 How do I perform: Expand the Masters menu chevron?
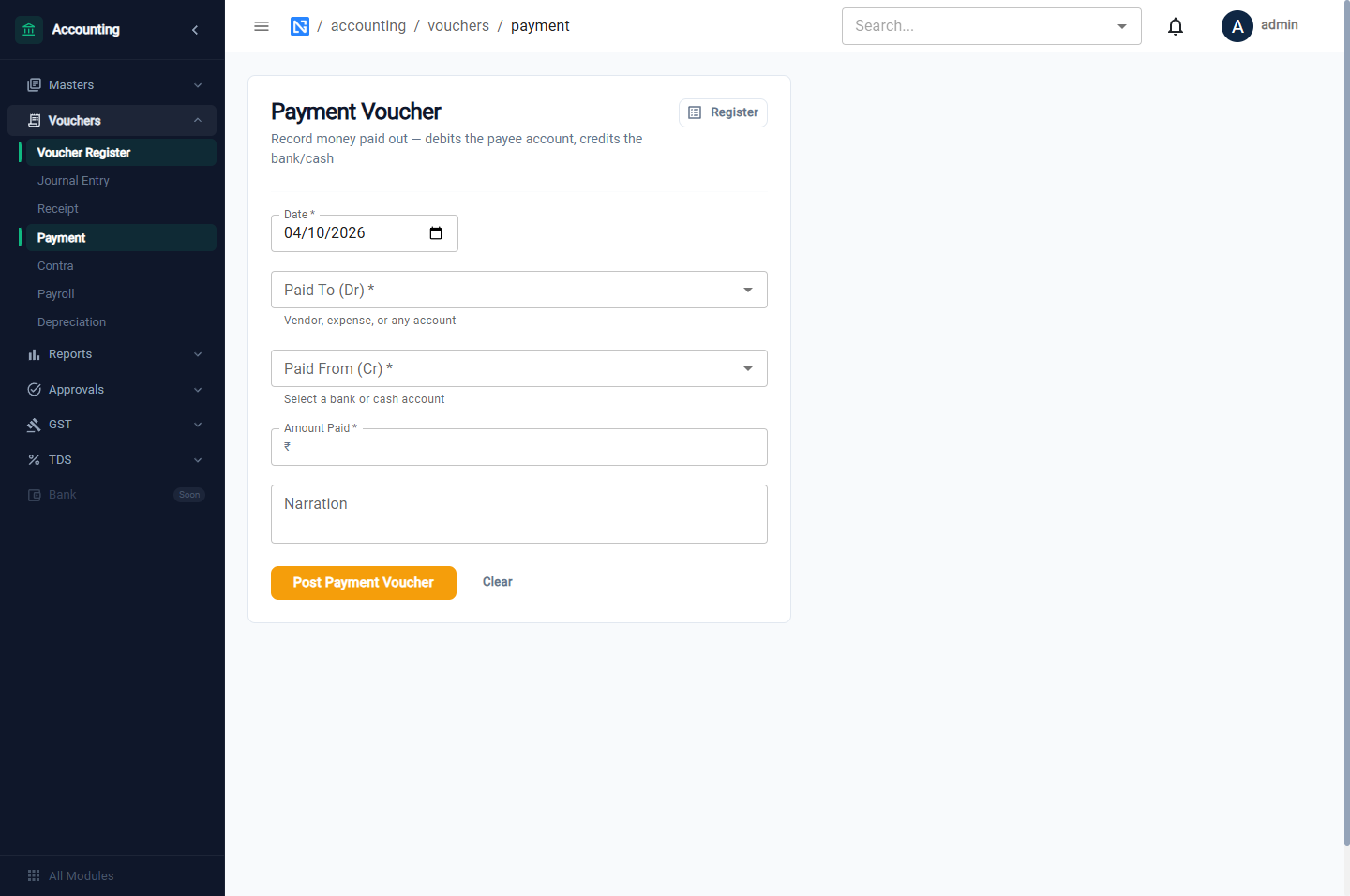[x=198, y=85]
